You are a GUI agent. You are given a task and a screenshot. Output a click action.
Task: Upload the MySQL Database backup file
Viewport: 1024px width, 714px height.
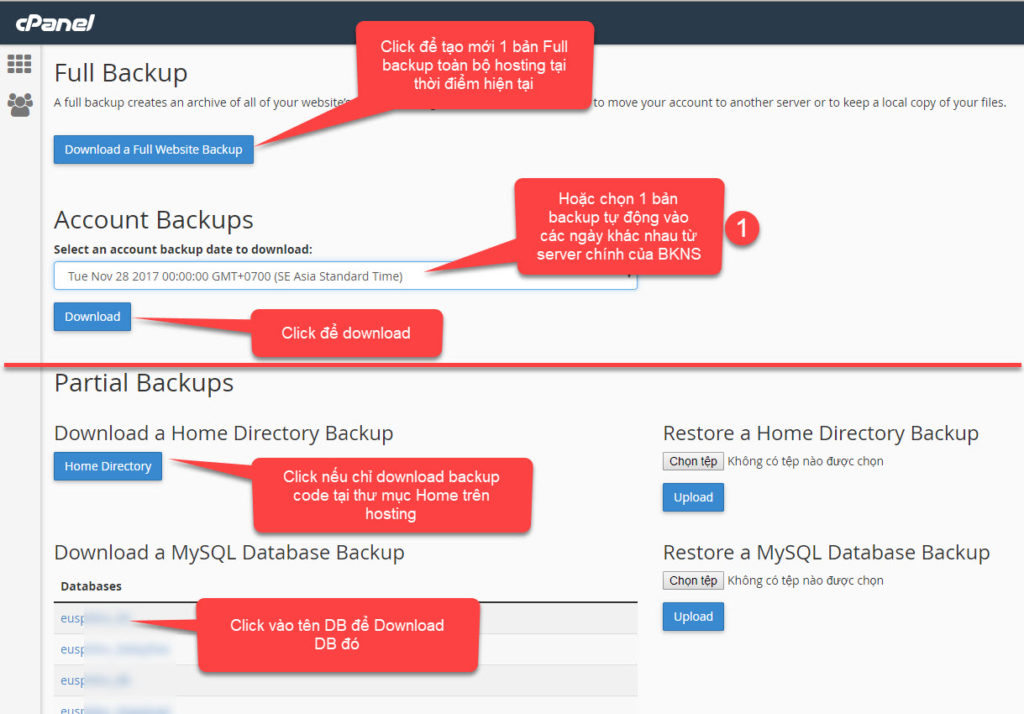[693, 616]
